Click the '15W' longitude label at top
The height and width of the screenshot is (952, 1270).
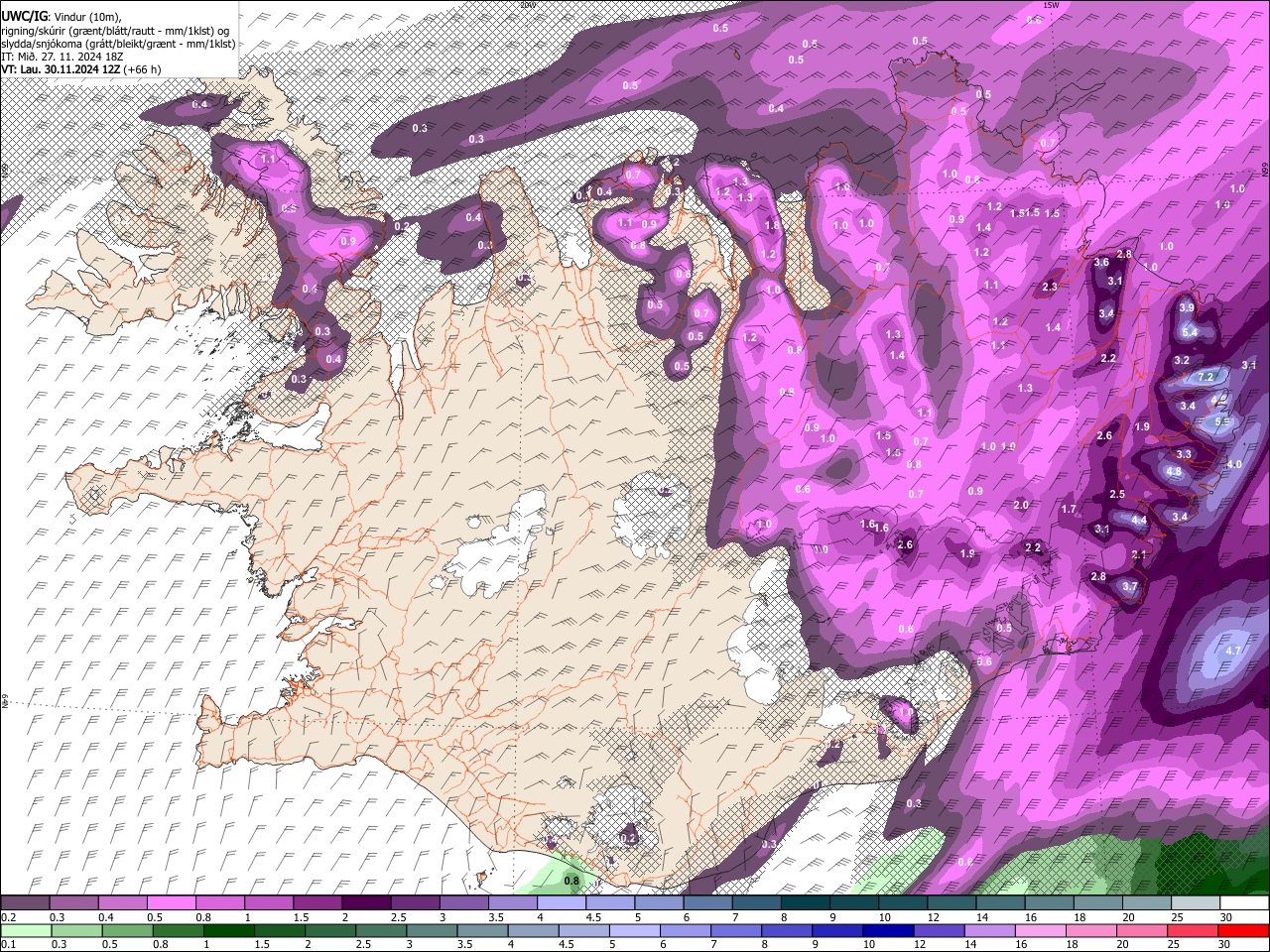coord(1052,4)
